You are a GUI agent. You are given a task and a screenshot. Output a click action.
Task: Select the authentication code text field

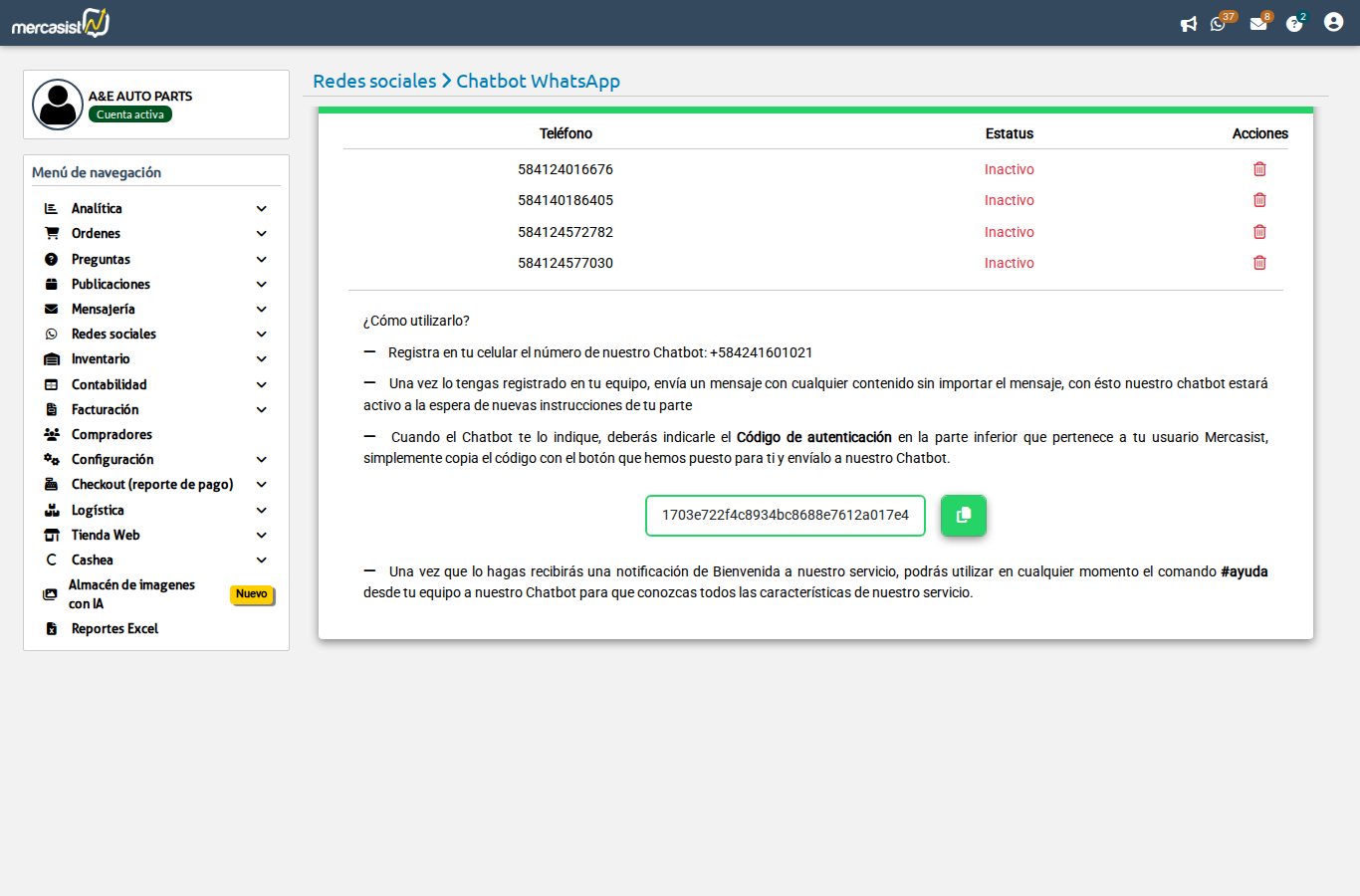pyautogui.click(x=785, y=516)
